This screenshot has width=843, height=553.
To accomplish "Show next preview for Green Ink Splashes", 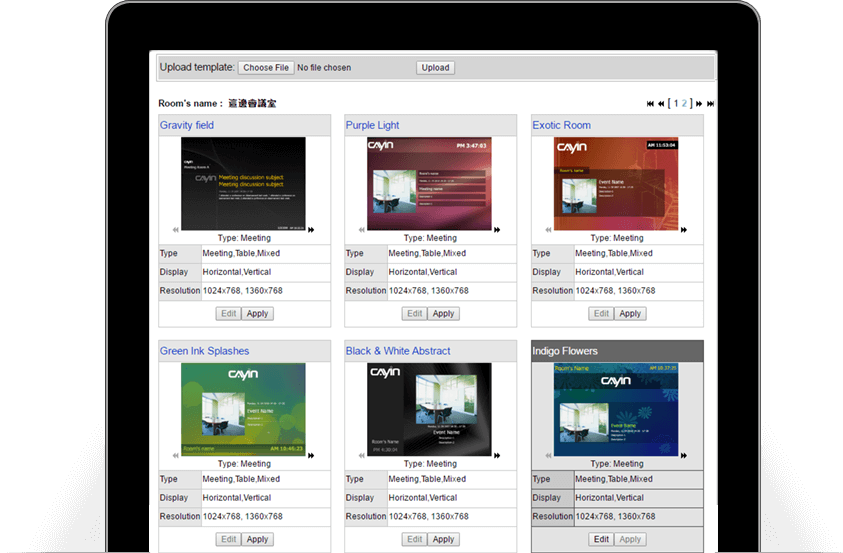I will tap(311, 456).
